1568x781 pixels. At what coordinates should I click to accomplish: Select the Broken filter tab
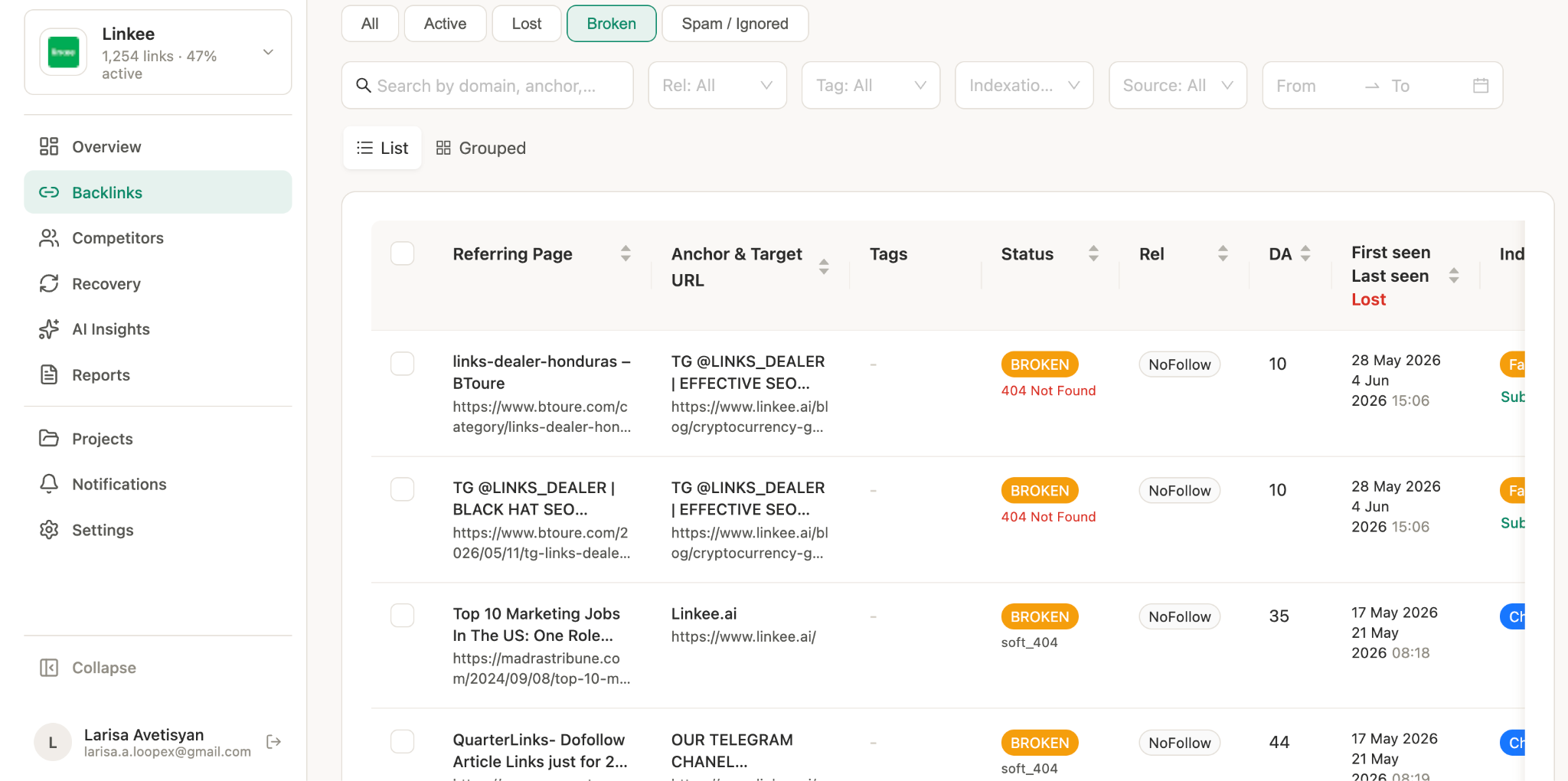(611, 24)
